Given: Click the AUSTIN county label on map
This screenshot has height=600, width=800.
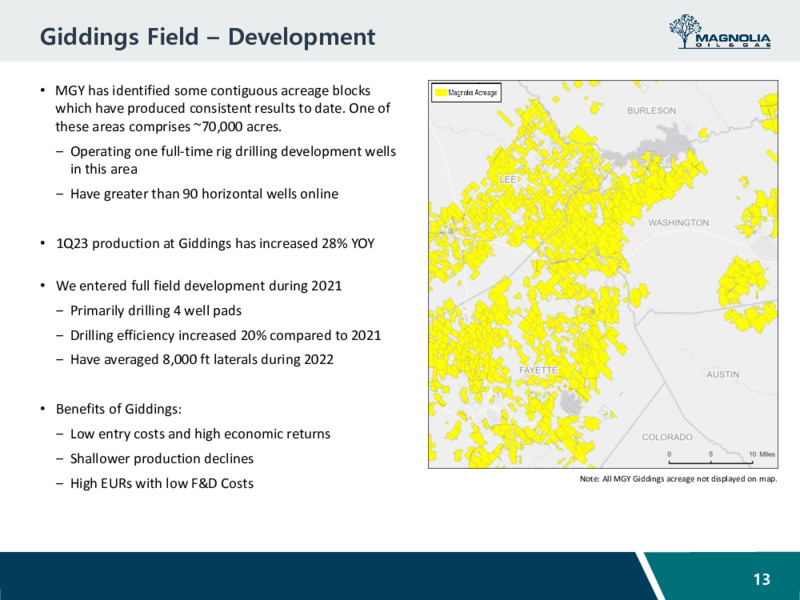Looking at the screenshot, I should click(x=722, y=374).
